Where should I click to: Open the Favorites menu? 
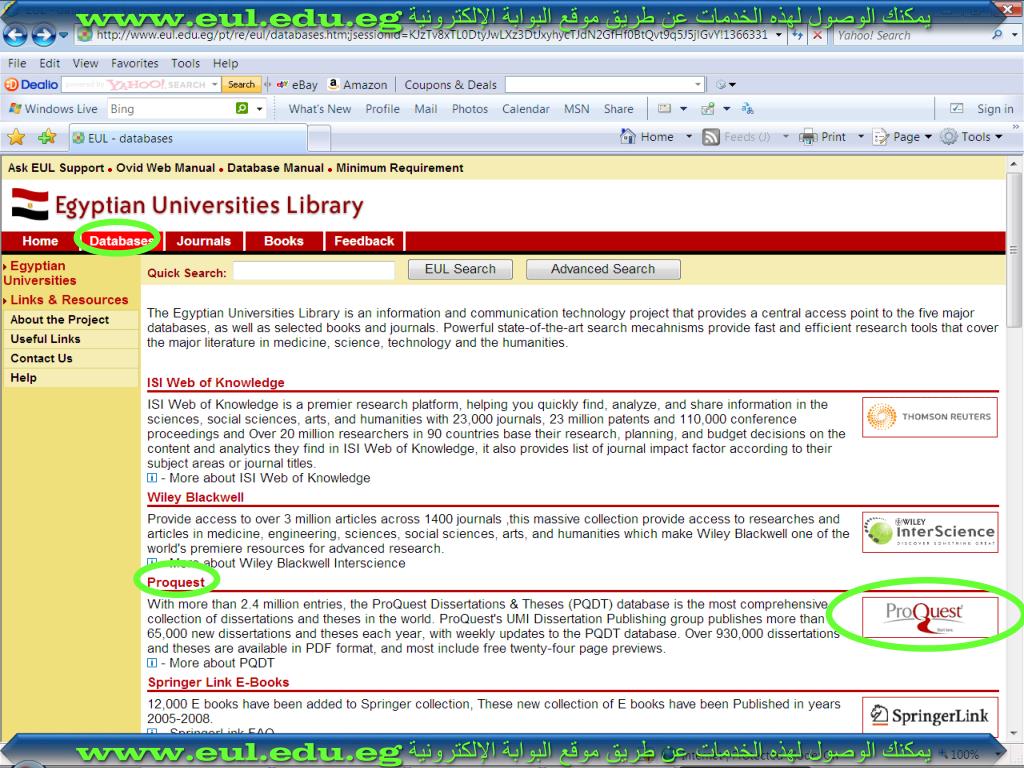[135, 63]
